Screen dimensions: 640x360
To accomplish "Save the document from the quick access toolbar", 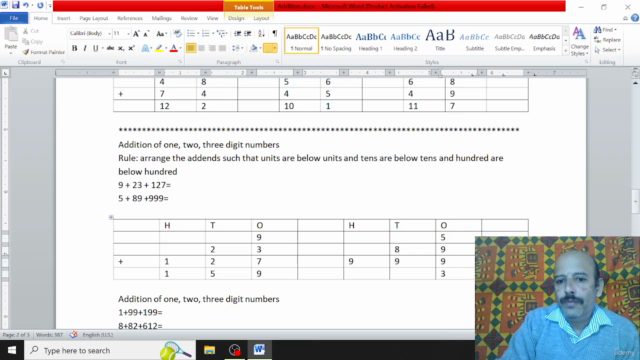I will coord(16,5).
